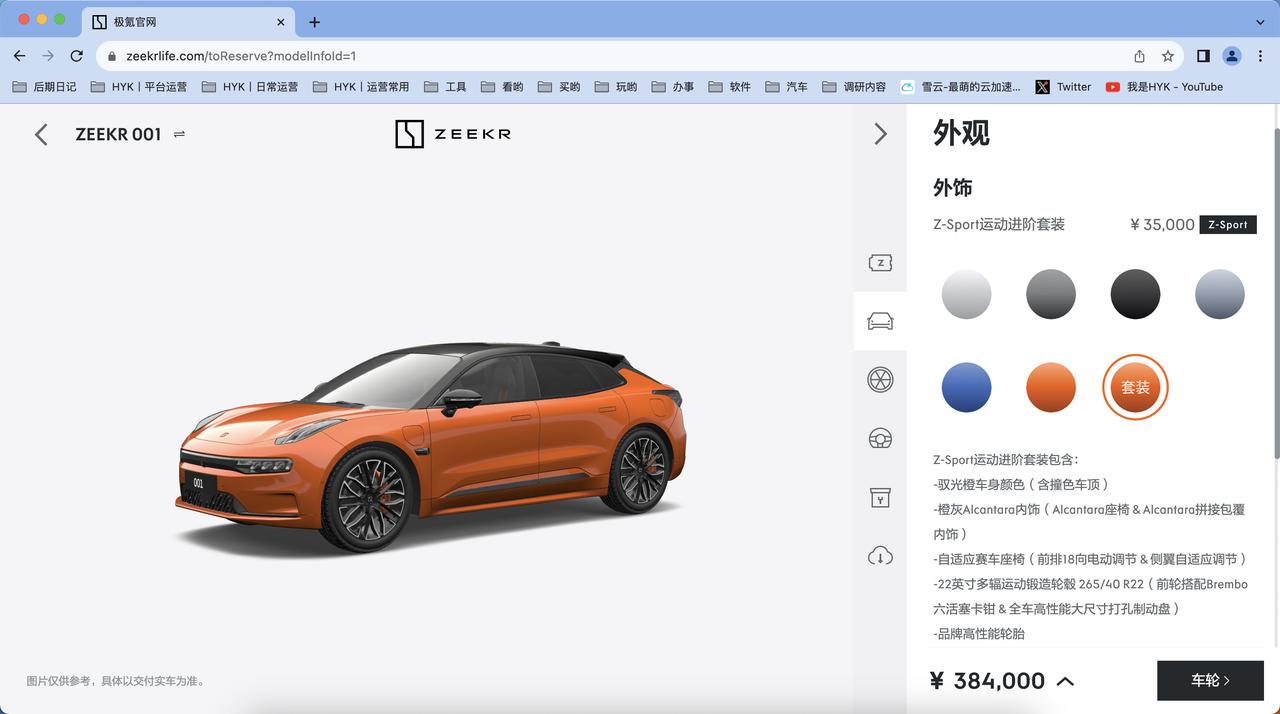Open the 办事 bookmark folder
The image size is (1280, 714).
tap(673, 87)
